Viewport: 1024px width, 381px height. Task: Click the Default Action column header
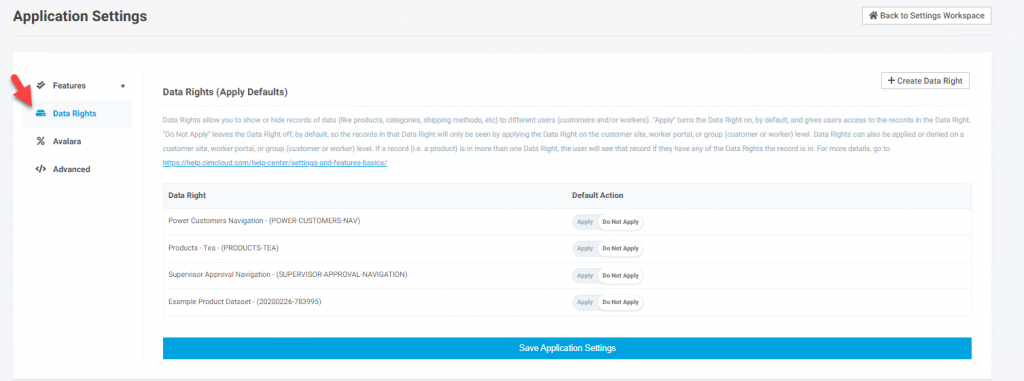[598, 195]
